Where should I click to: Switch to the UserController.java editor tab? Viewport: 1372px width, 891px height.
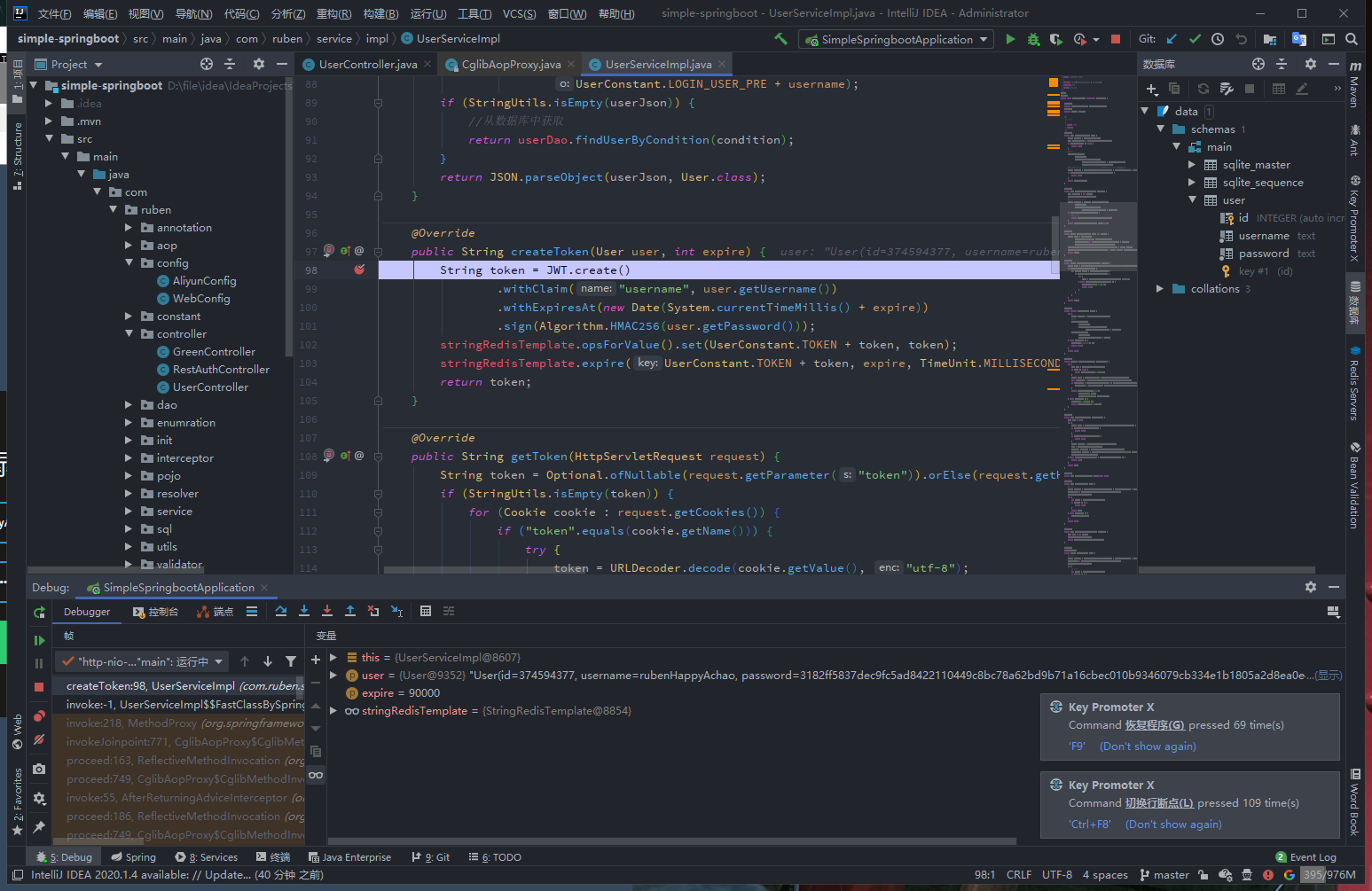(x=367, y=65)
